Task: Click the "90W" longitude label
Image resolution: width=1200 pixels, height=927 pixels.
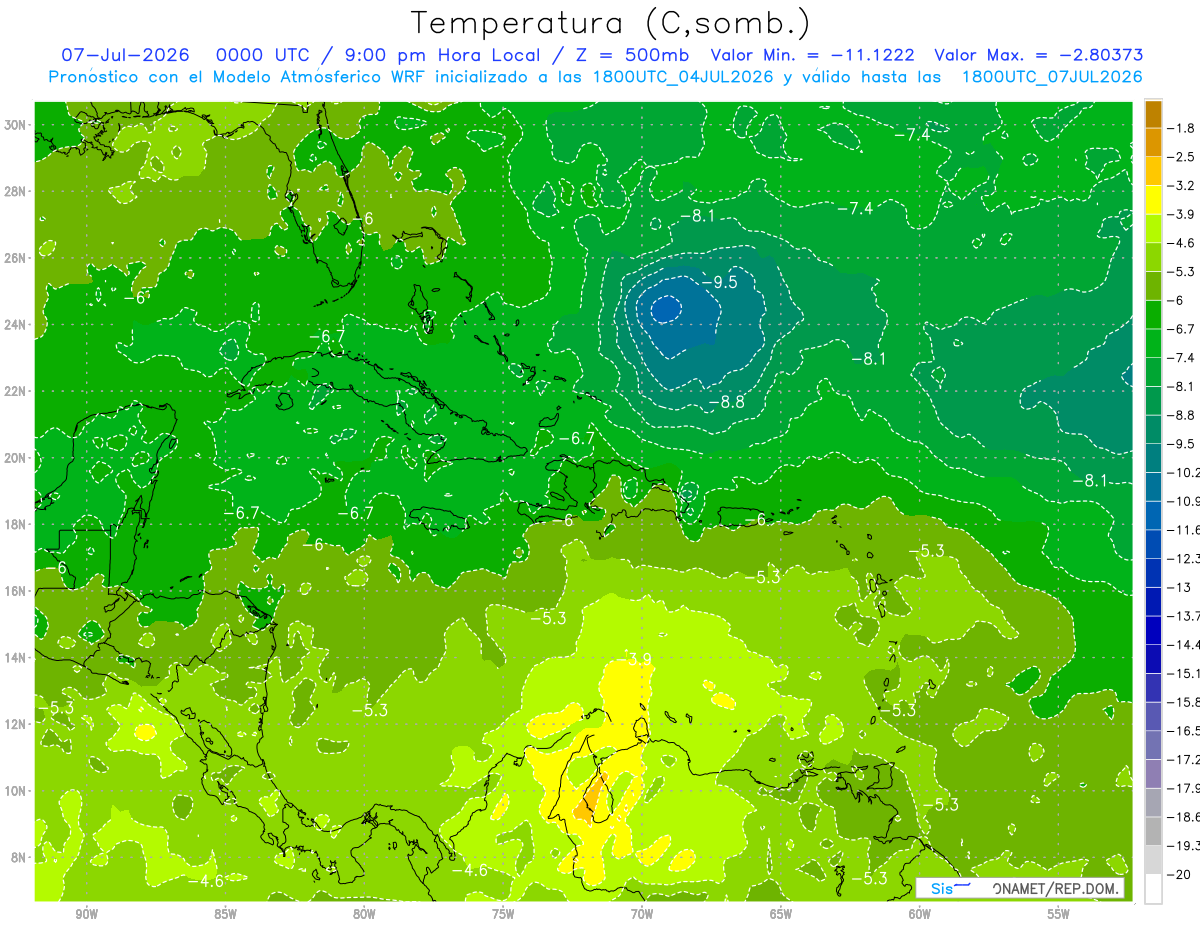Action: tap(86, 913)
